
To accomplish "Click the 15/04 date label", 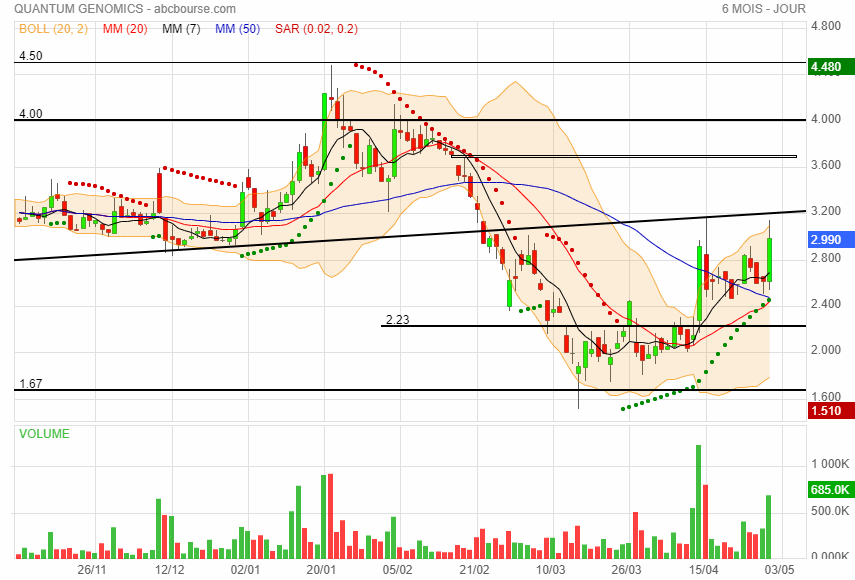I will pyautogui.click(x=703, y=570).
